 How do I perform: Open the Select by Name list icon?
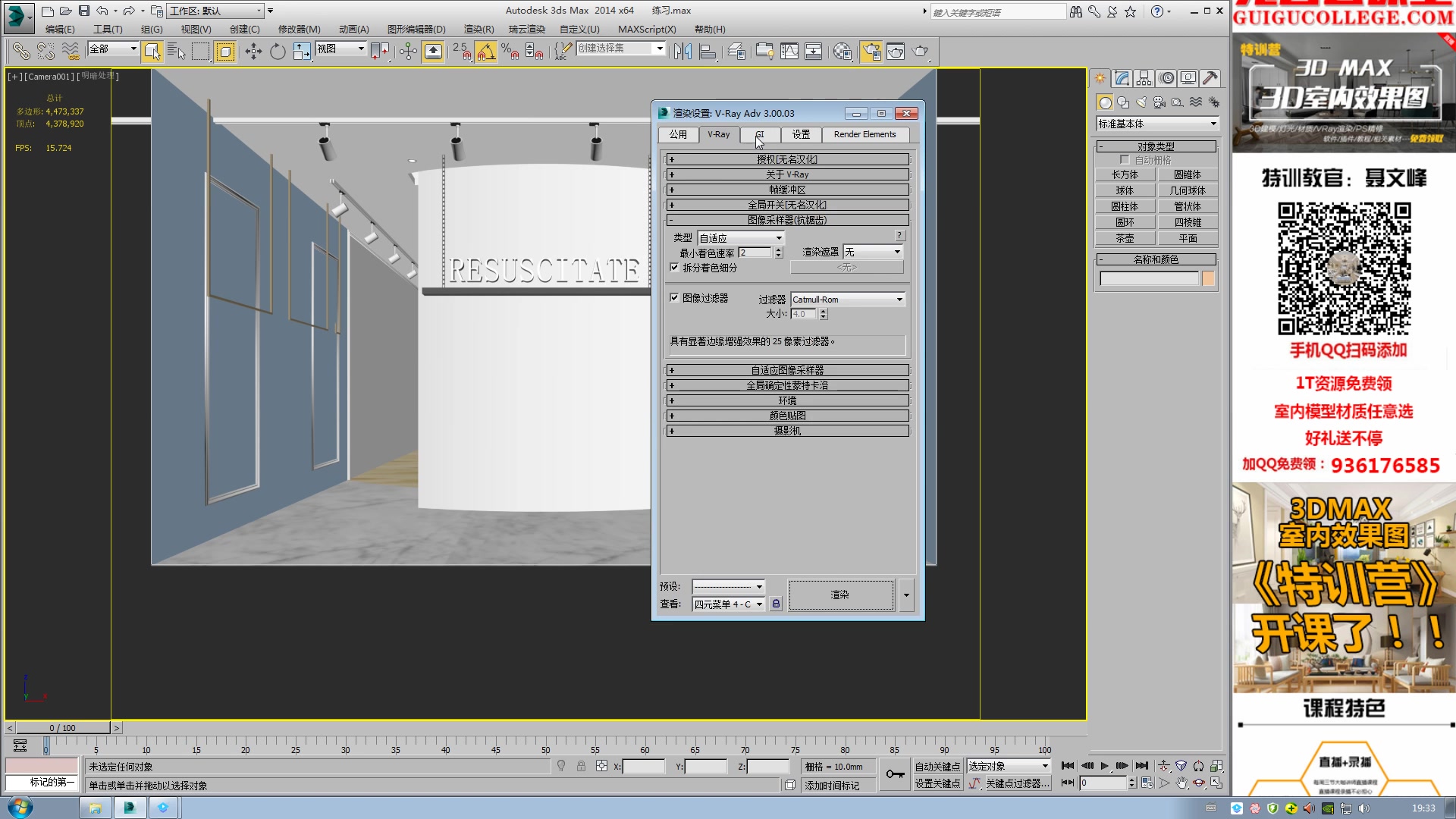click(x=176, y=52)
